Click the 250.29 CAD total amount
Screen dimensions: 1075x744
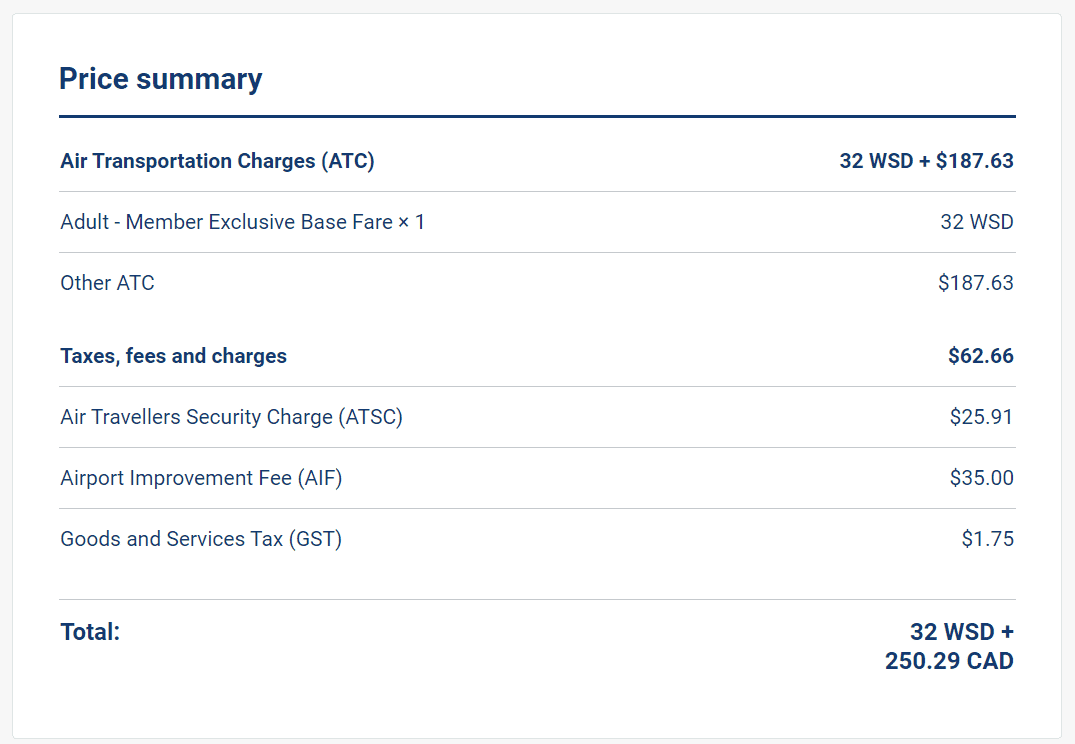(x=949, y=661)
